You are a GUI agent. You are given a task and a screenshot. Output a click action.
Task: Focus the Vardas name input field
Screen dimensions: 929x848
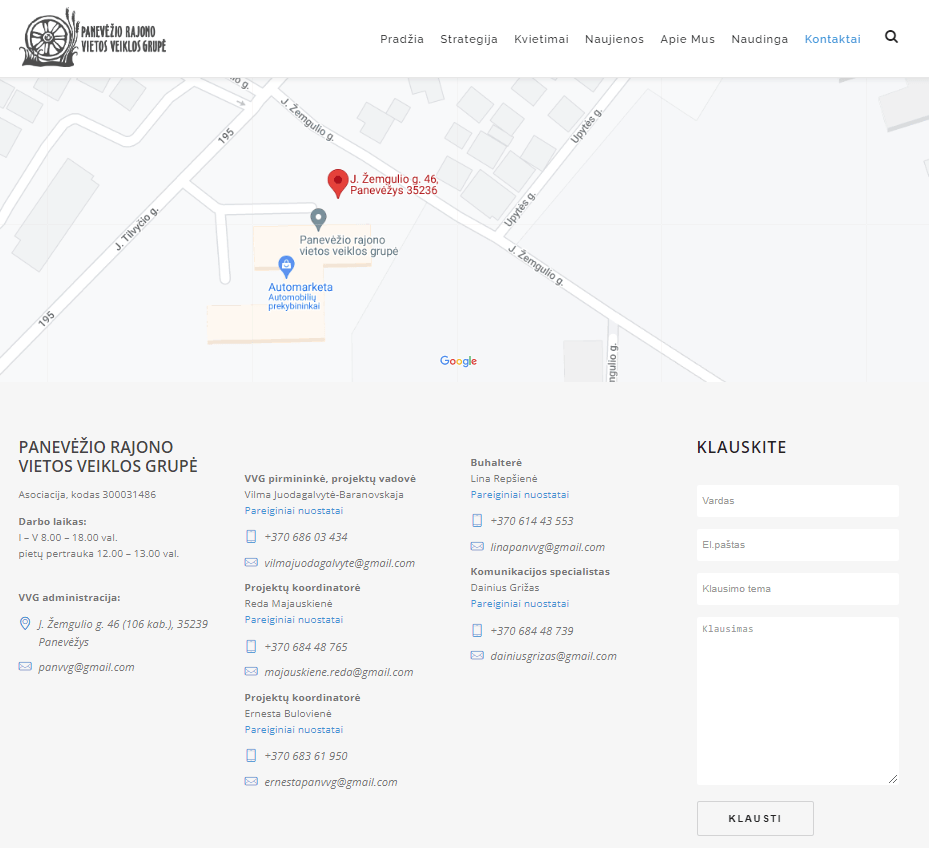797,501
